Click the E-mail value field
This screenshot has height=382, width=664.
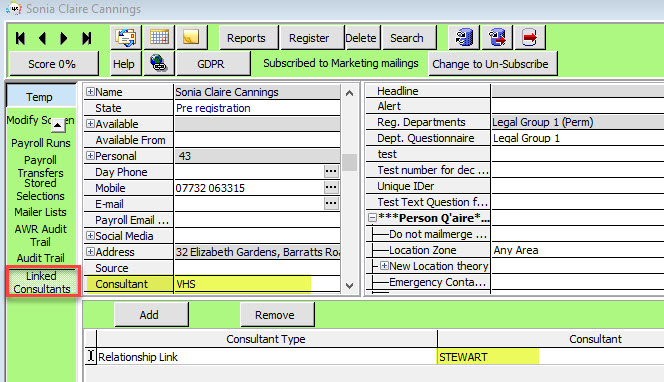coord(249,204)
